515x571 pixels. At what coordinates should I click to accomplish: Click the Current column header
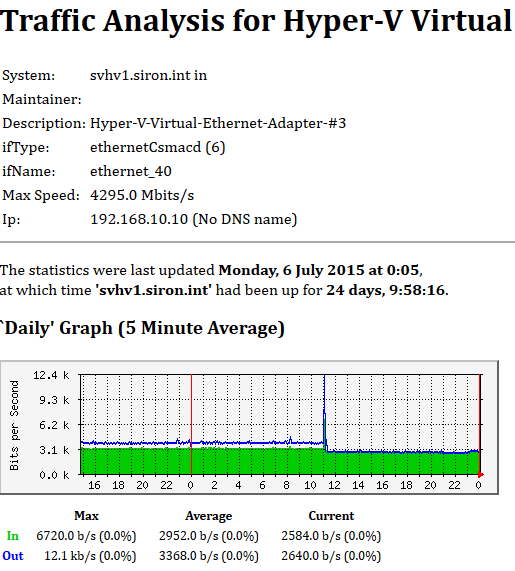[331, 516]
